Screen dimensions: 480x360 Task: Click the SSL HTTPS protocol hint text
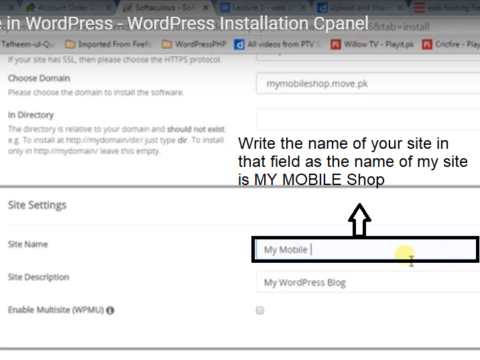click(x=114, y=60)
